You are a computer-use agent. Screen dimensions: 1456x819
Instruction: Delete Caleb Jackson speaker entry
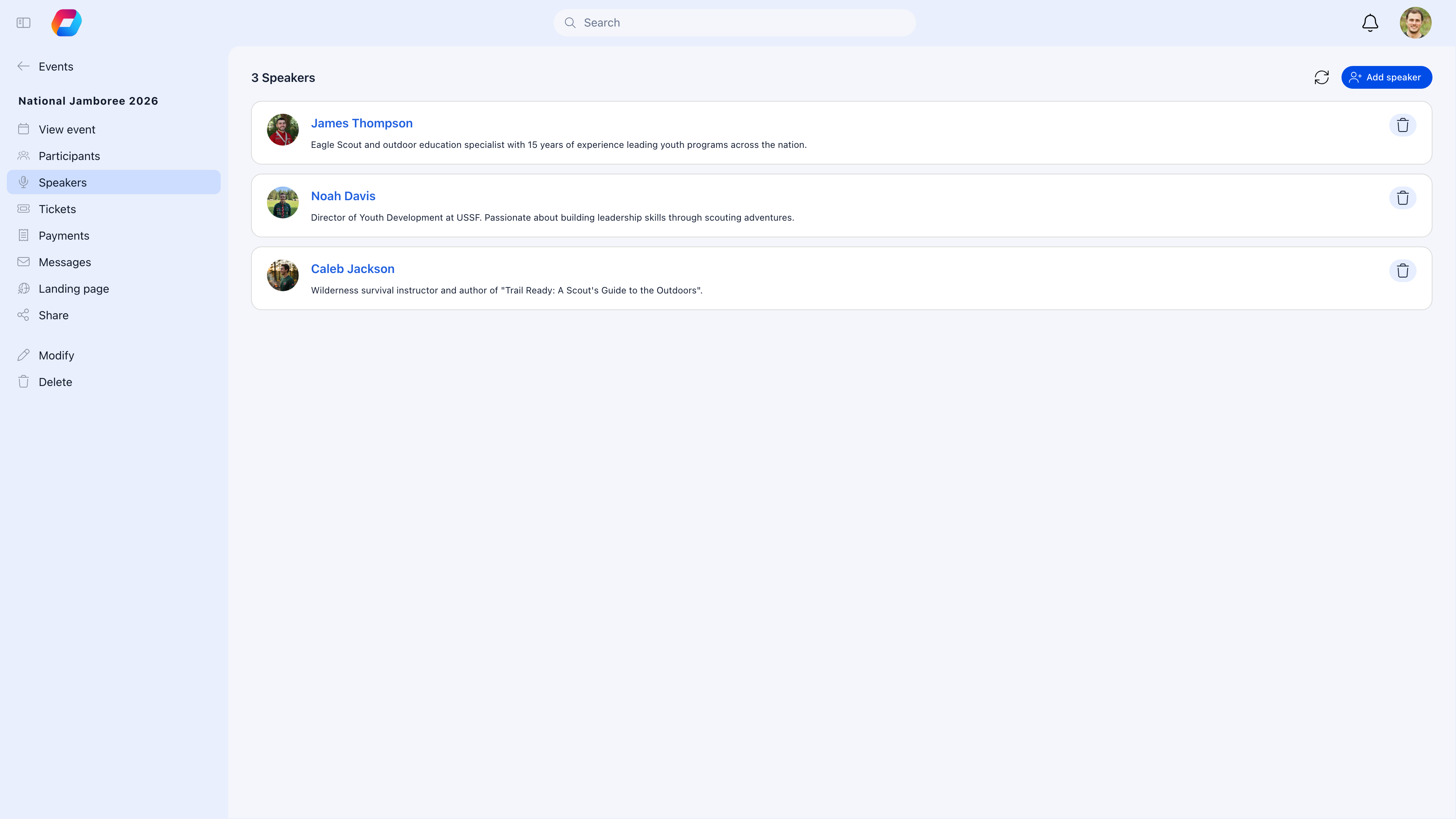coord(1402,271)
